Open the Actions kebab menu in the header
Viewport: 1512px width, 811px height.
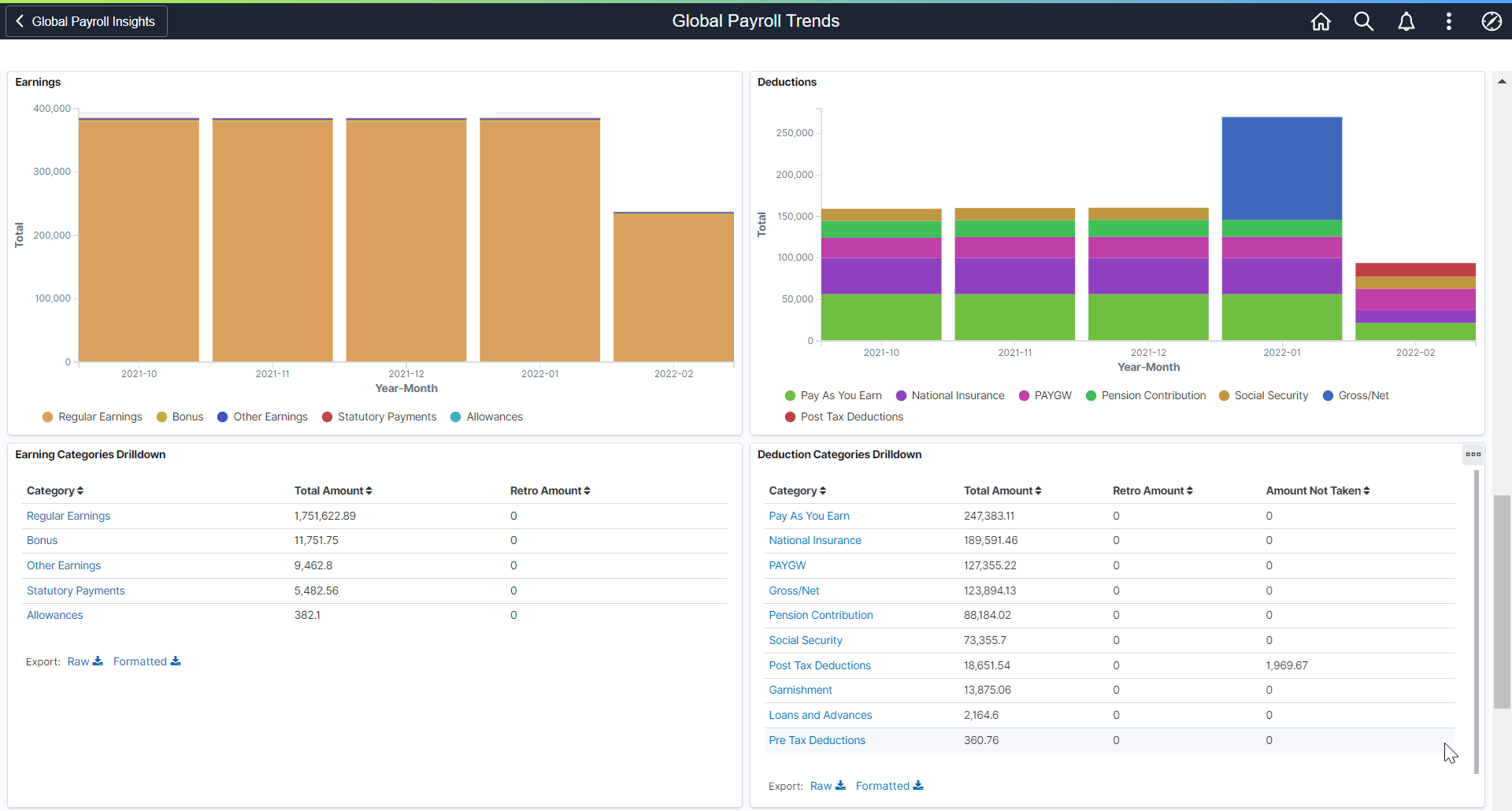[x=1449, y=21]
